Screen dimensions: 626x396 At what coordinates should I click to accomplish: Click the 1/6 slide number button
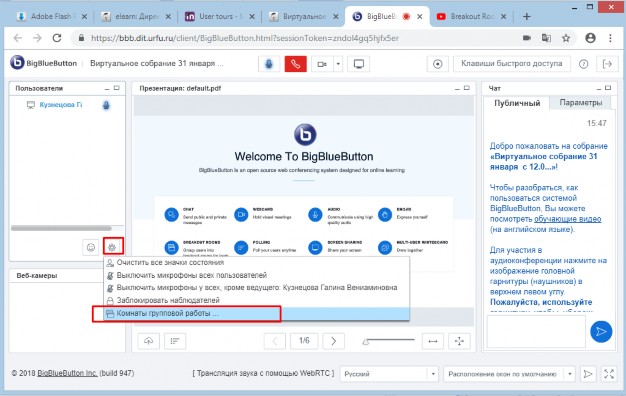tap(304, 341)
